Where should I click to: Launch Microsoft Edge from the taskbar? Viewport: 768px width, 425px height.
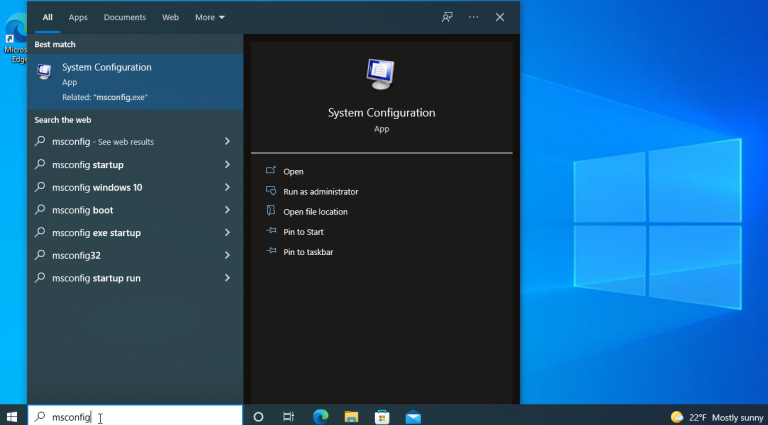point(320,417)
